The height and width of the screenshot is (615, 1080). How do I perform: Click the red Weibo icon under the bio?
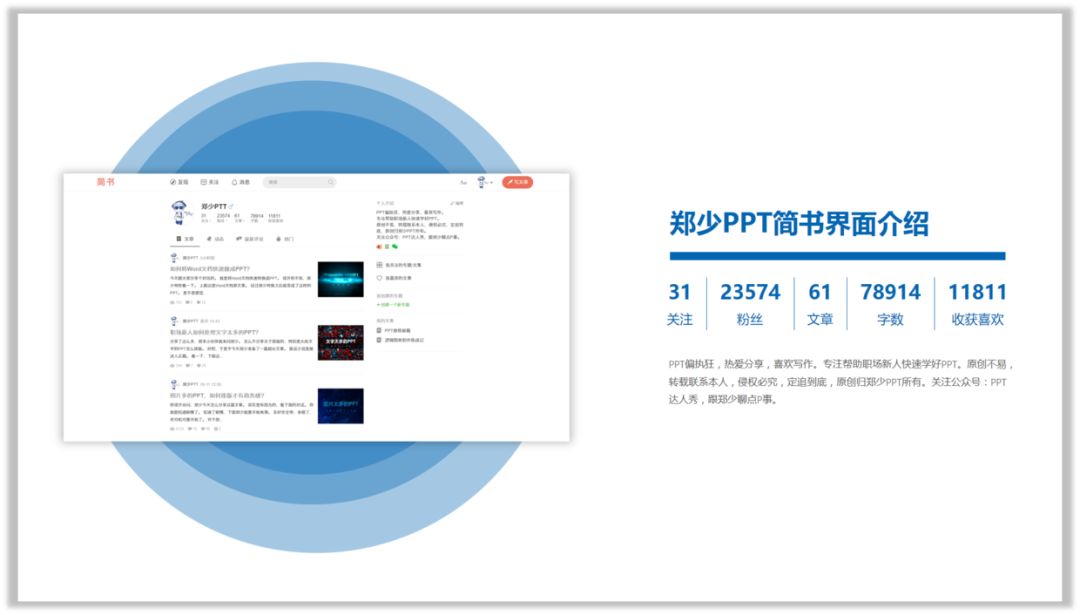[379, 246]
